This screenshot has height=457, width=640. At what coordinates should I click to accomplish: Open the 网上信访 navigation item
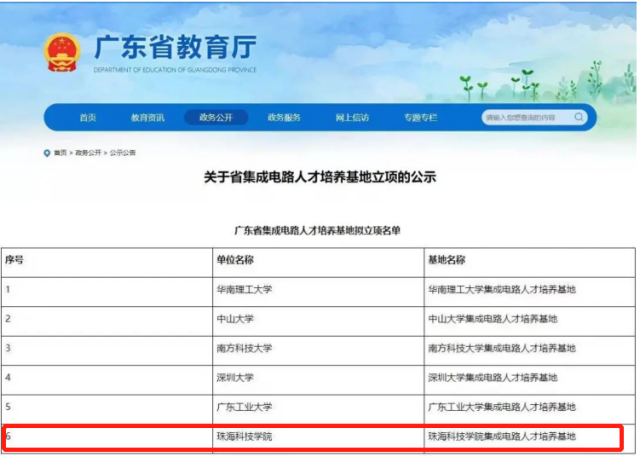pos(352,118)
